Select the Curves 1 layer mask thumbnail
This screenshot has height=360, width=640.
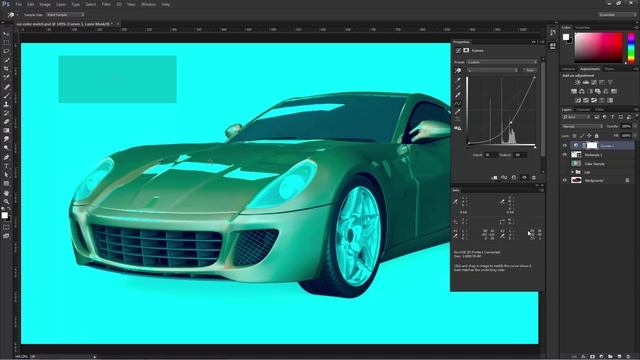point(592,146)
